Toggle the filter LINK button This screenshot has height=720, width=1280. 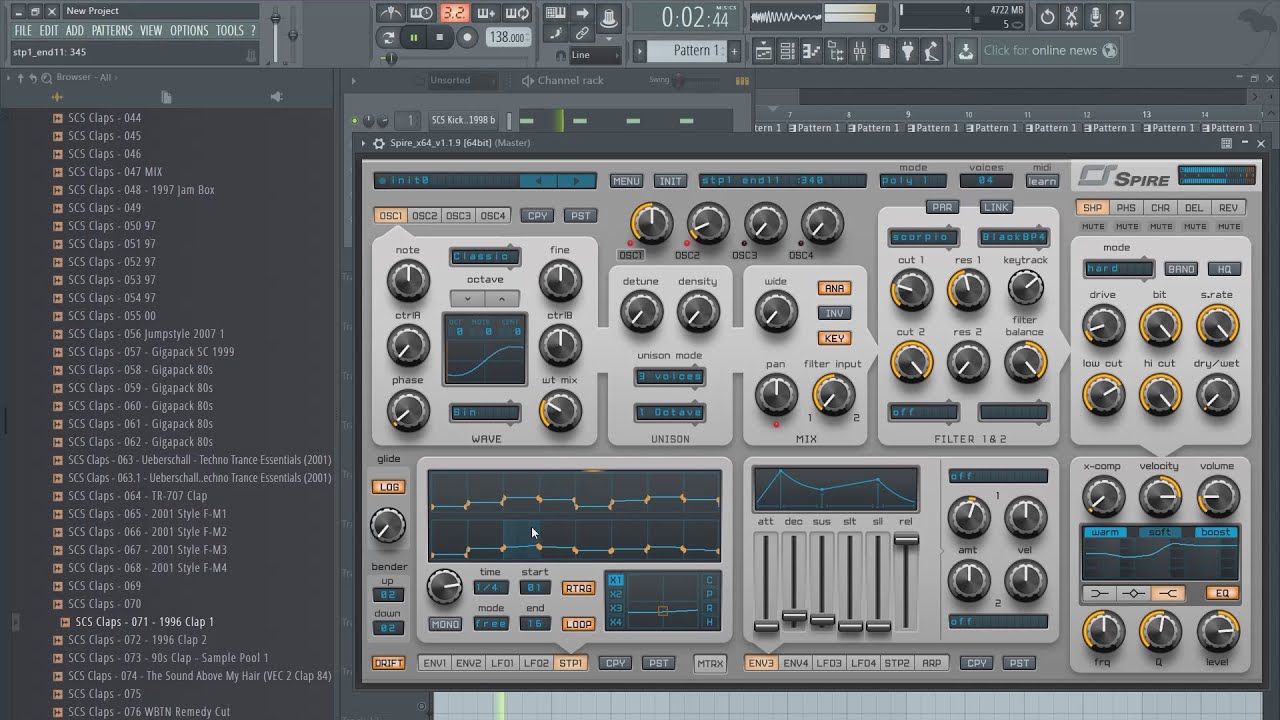[x=996, y=207]
